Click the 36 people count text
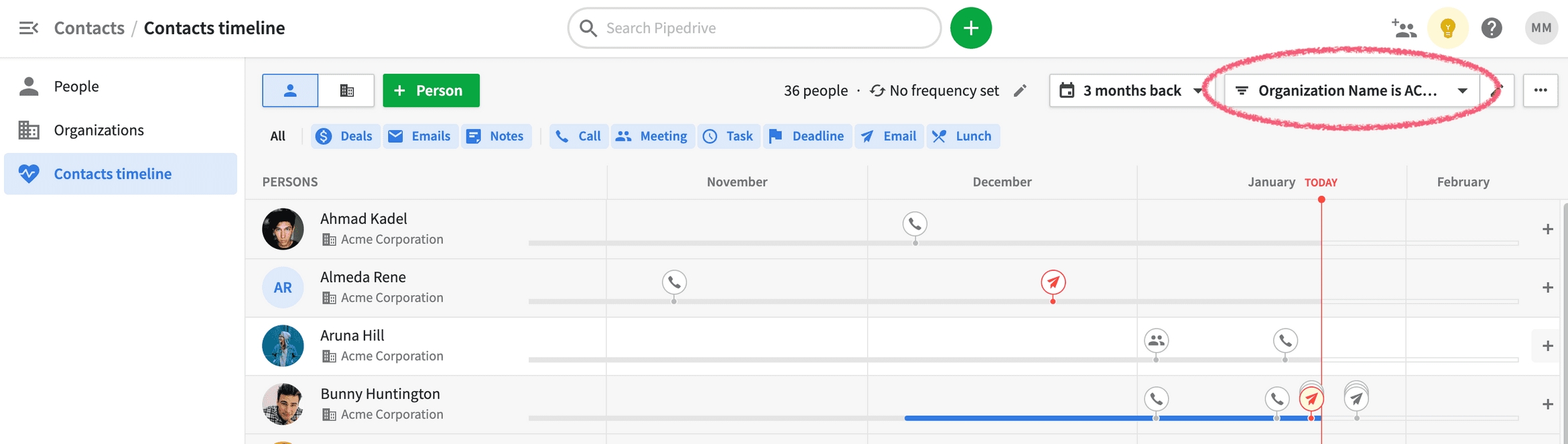Viewport: 1568px width, 444px height. coord(815,91)
